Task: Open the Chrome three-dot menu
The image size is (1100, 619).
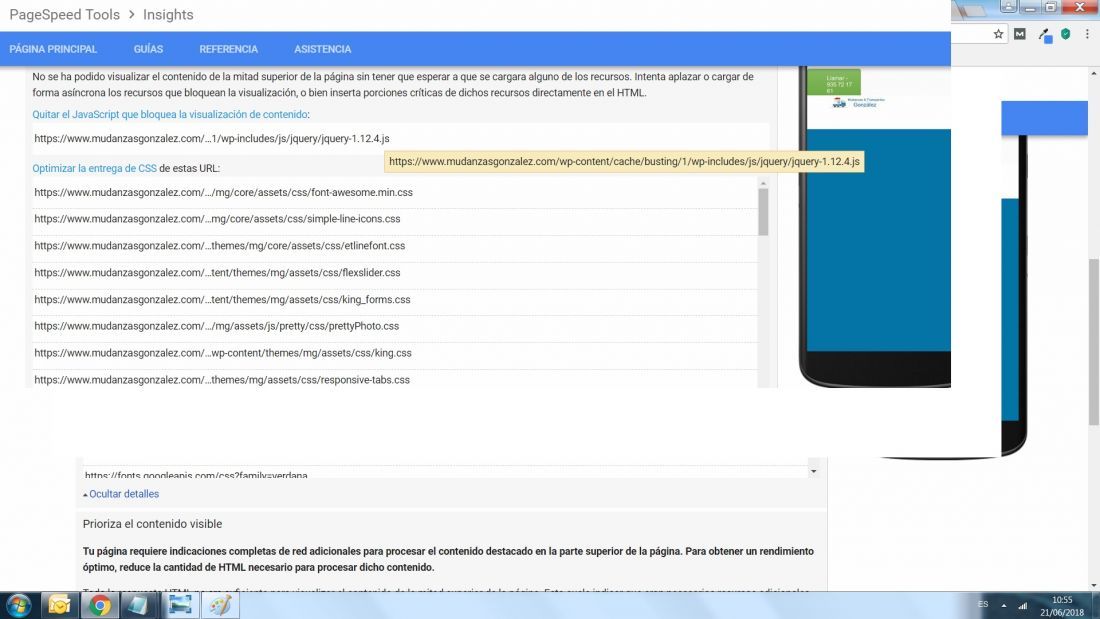Action: coord(1087,34)
